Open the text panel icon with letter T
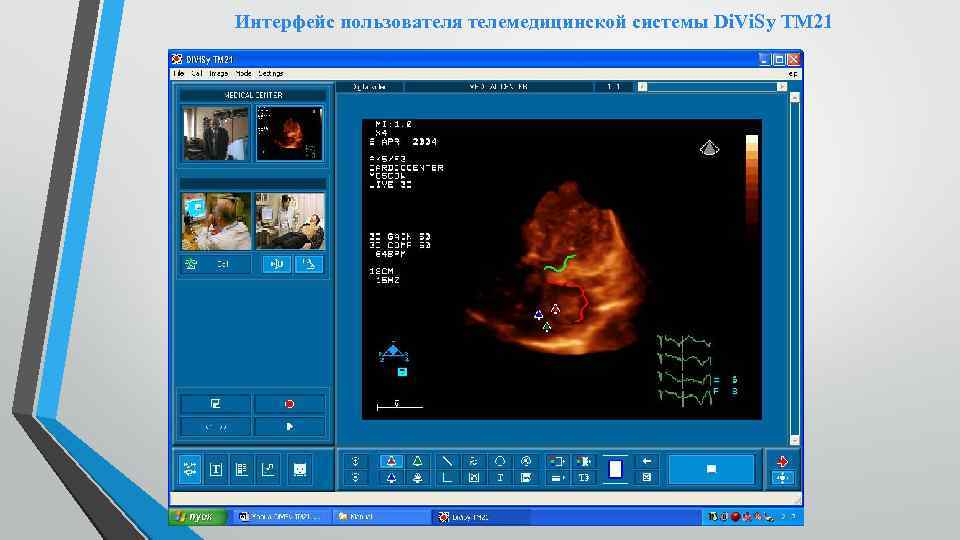960x540 pixels. point(216,470)
